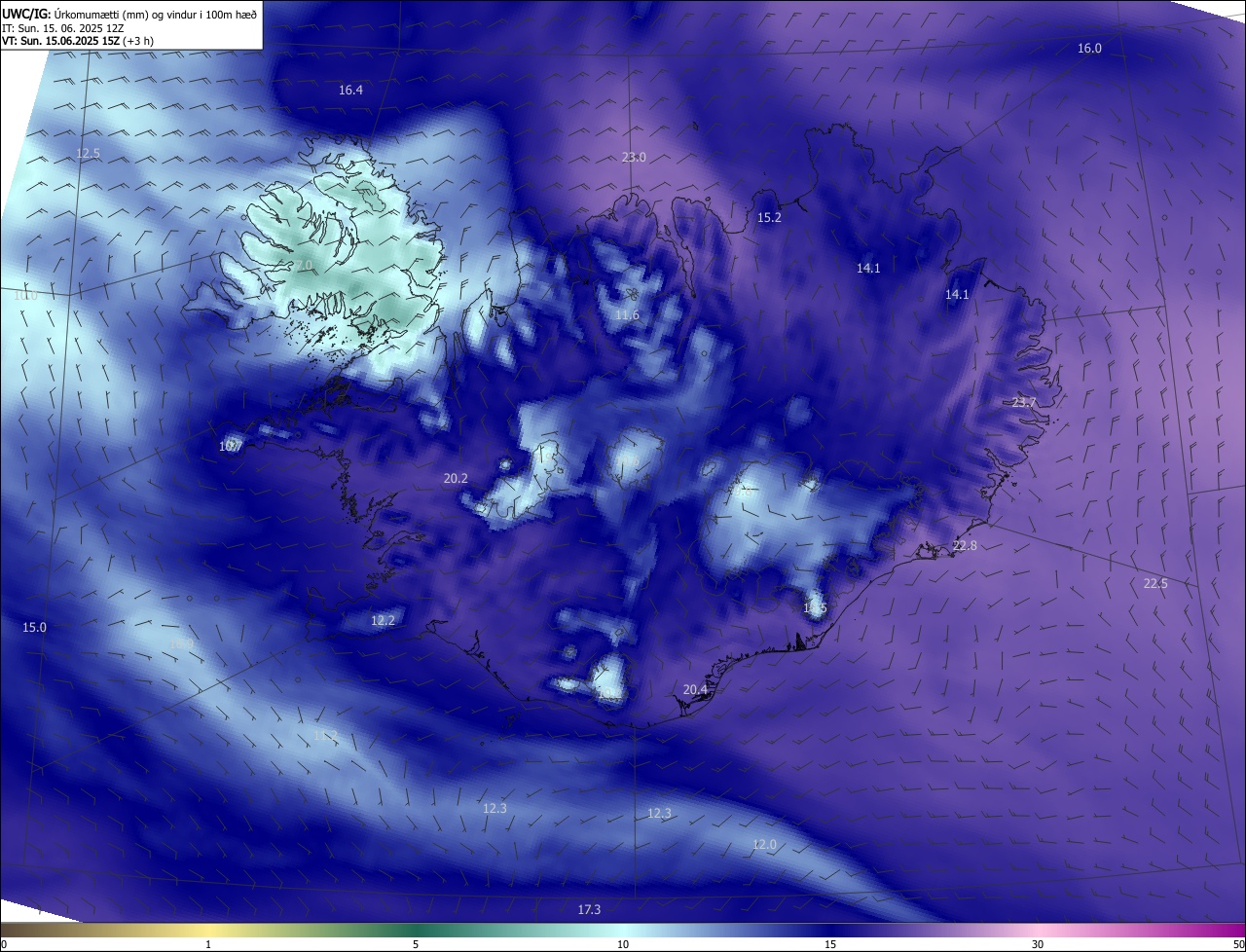Click the 7.0 value label over the Westfjords
This screenshot has height=952, width=1246.
point(304,265)
